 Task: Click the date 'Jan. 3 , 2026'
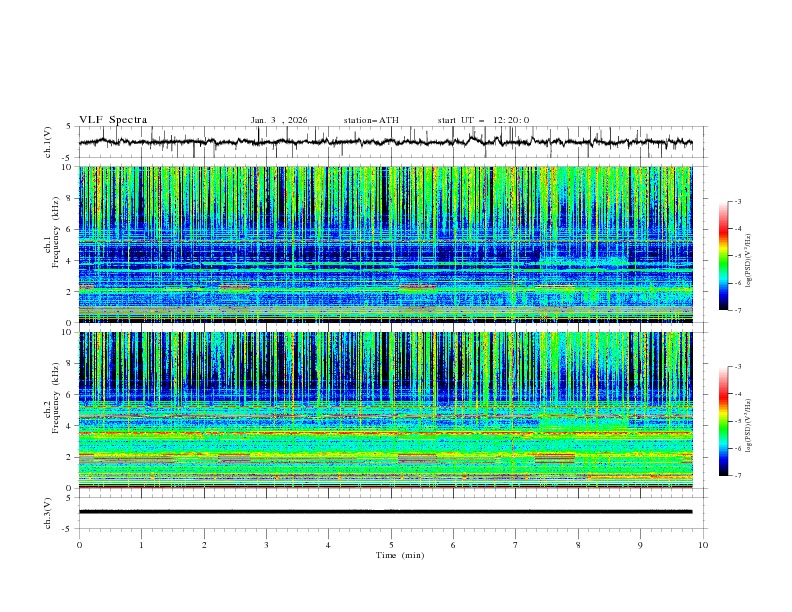279,120
